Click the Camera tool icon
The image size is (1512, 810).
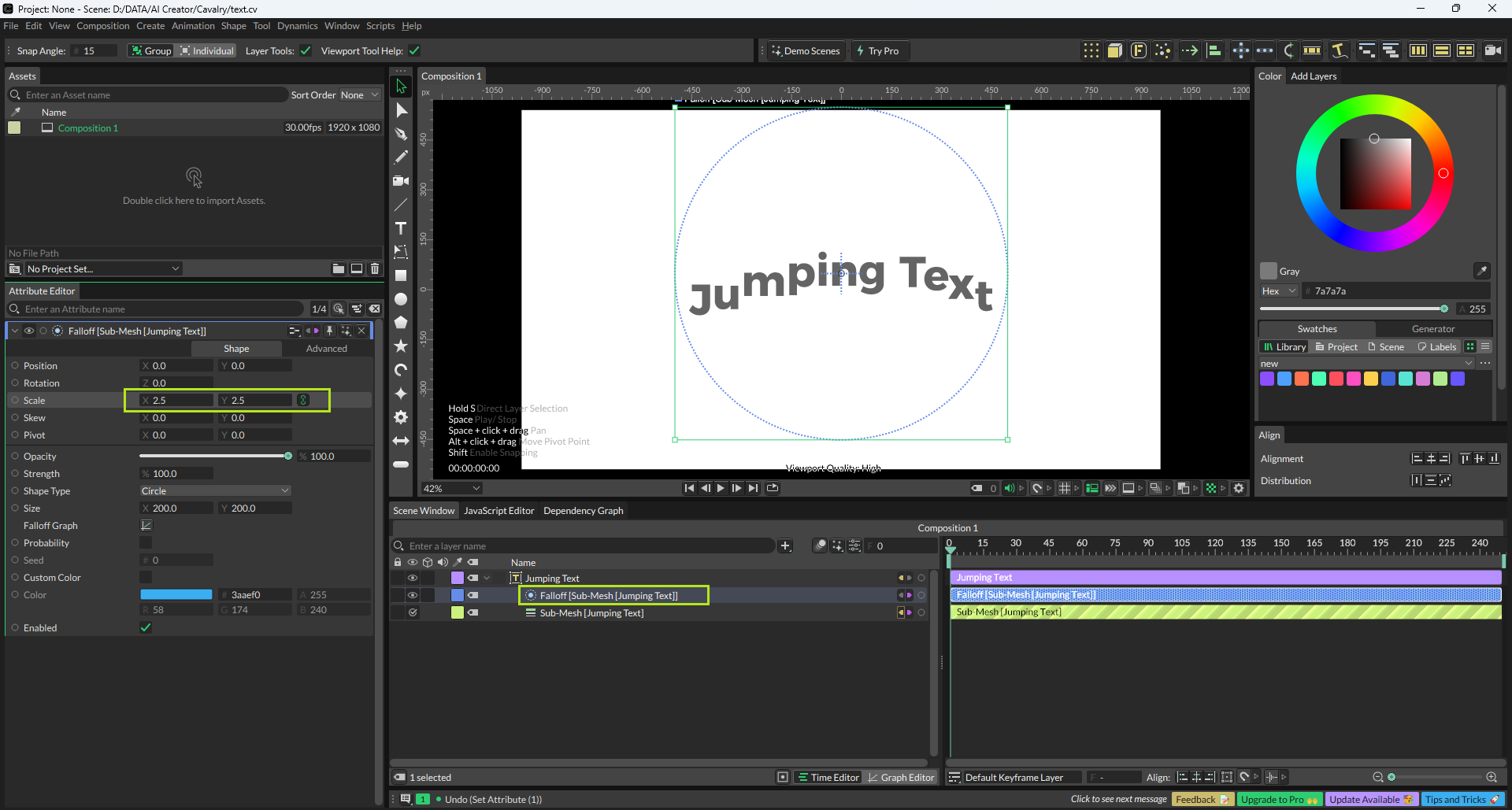tap(401, 181)
